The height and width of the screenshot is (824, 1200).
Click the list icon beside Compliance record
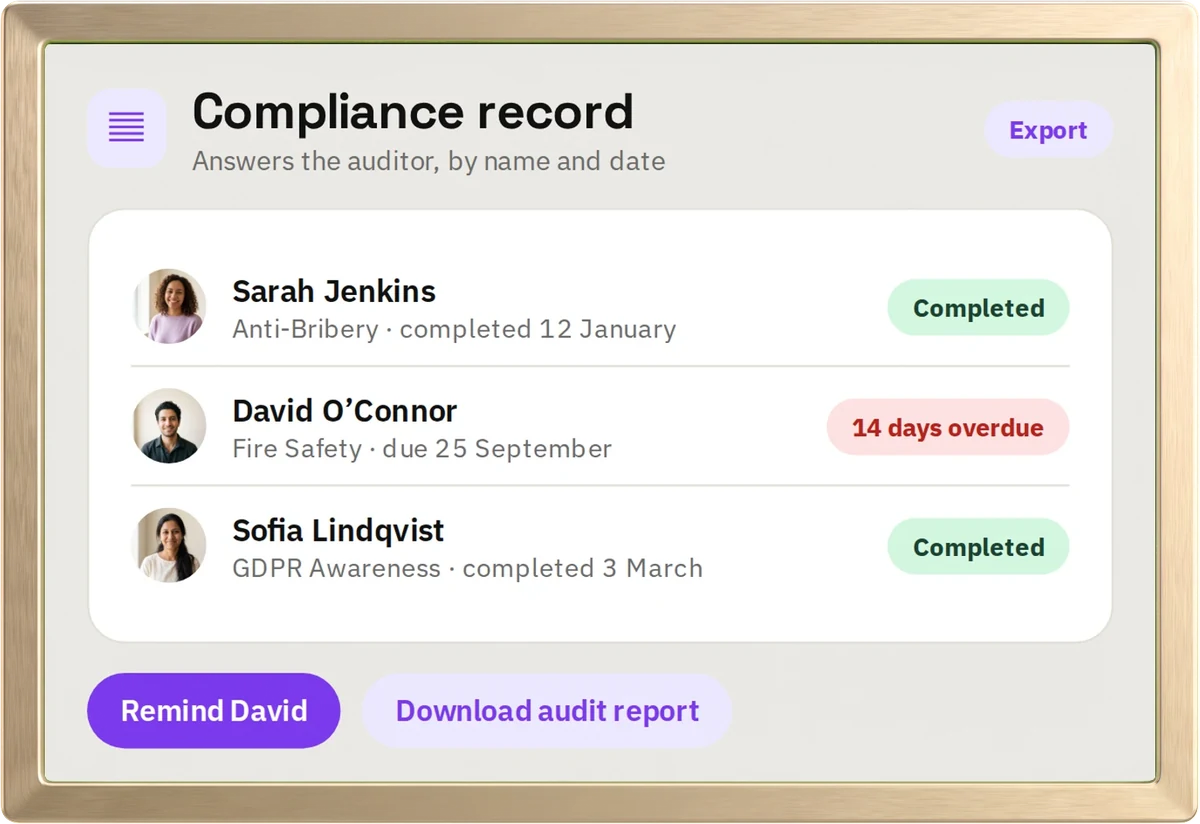pyautogui.click(x=127, y=127)
